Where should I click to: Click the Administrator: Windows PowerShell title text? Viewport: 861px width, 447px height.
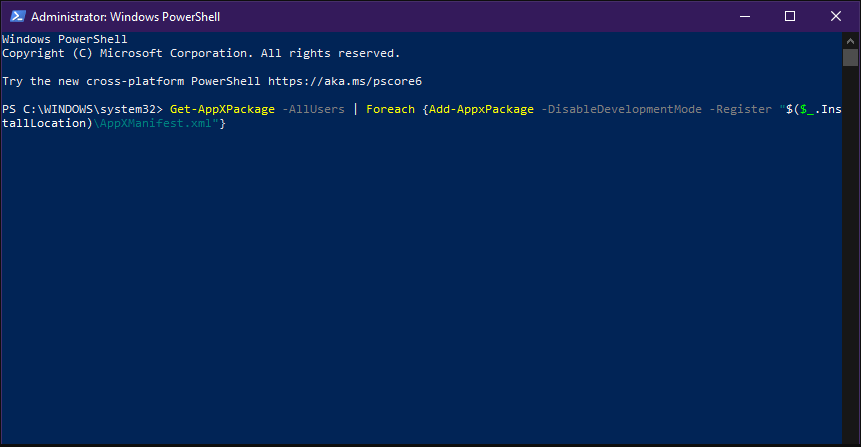[125, 17]
